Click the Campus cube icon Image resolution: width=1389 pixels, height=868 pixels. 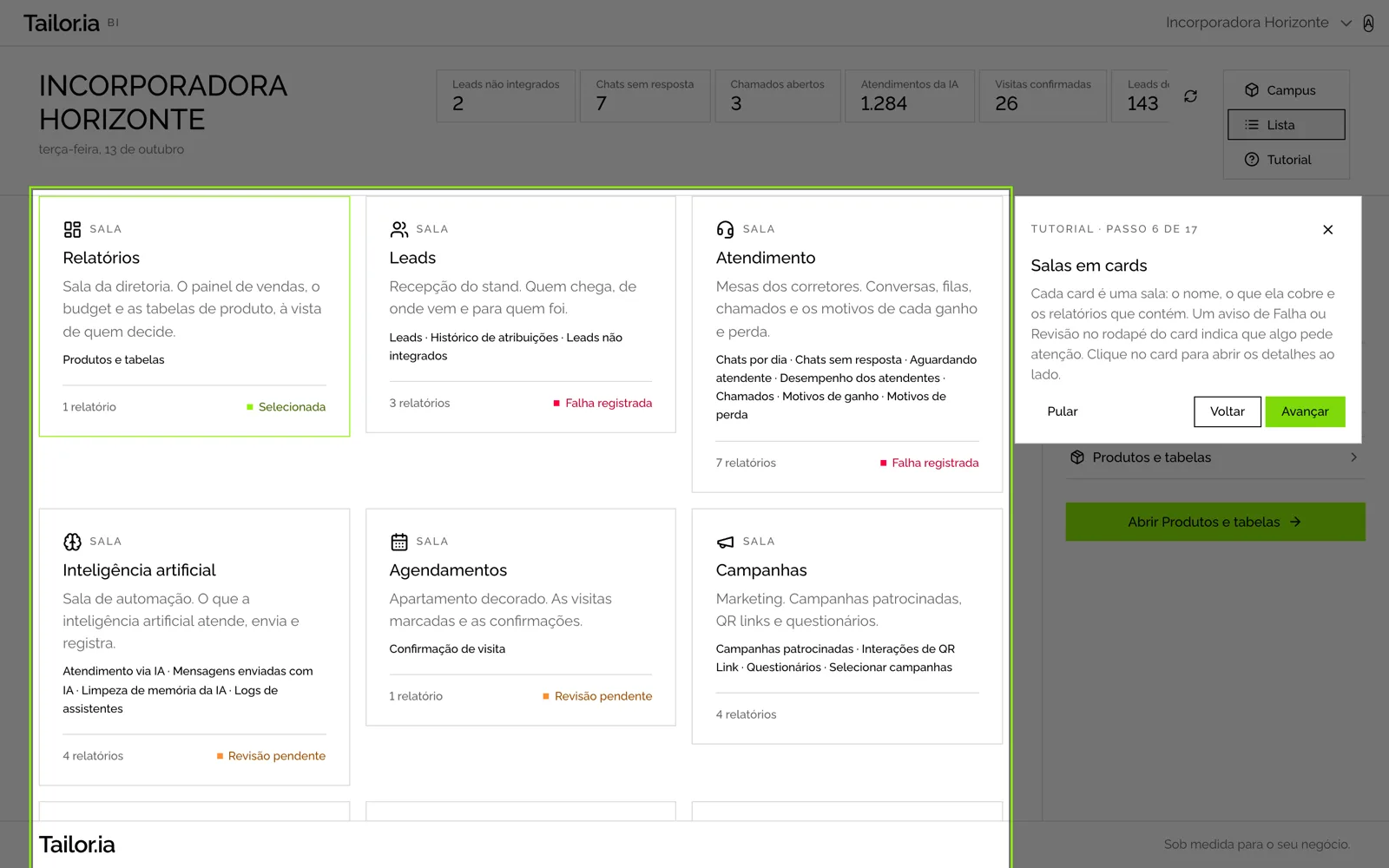(x=1251, y=90)
